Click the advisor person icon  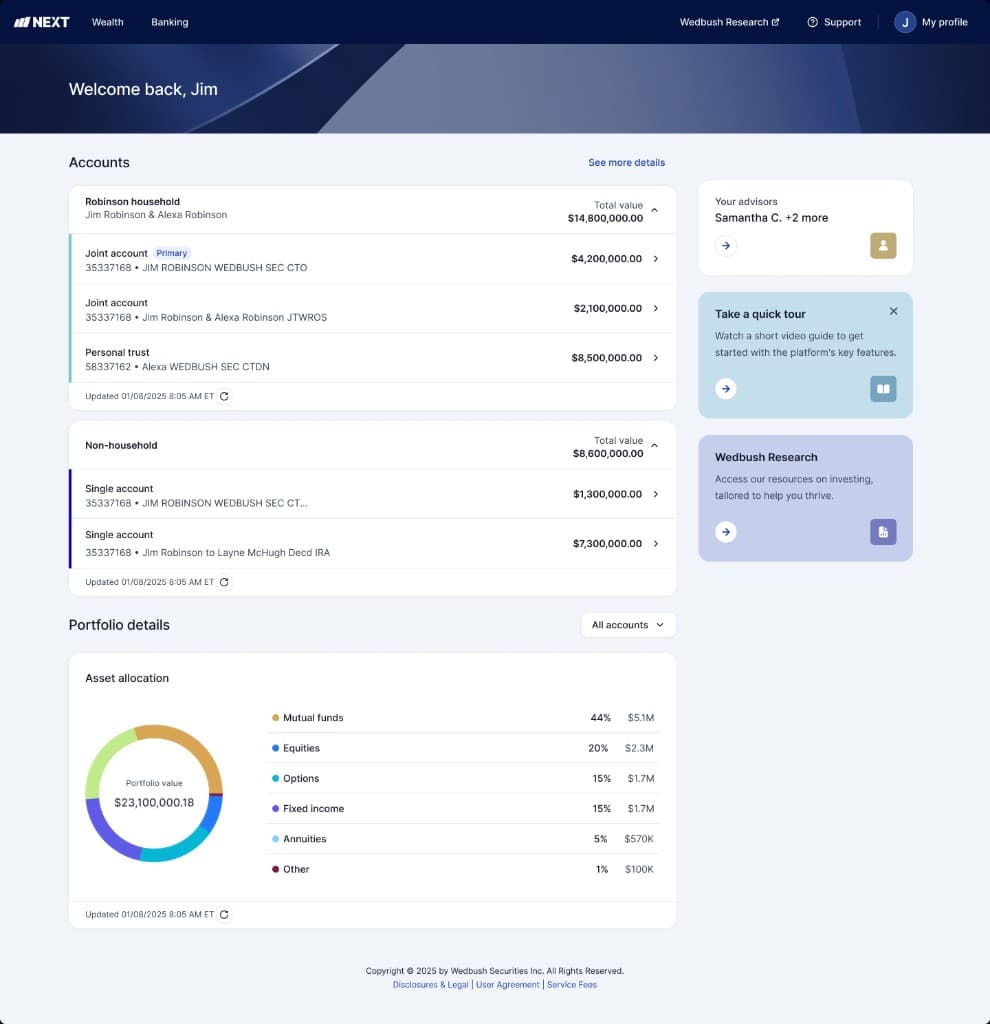[883, 246]
